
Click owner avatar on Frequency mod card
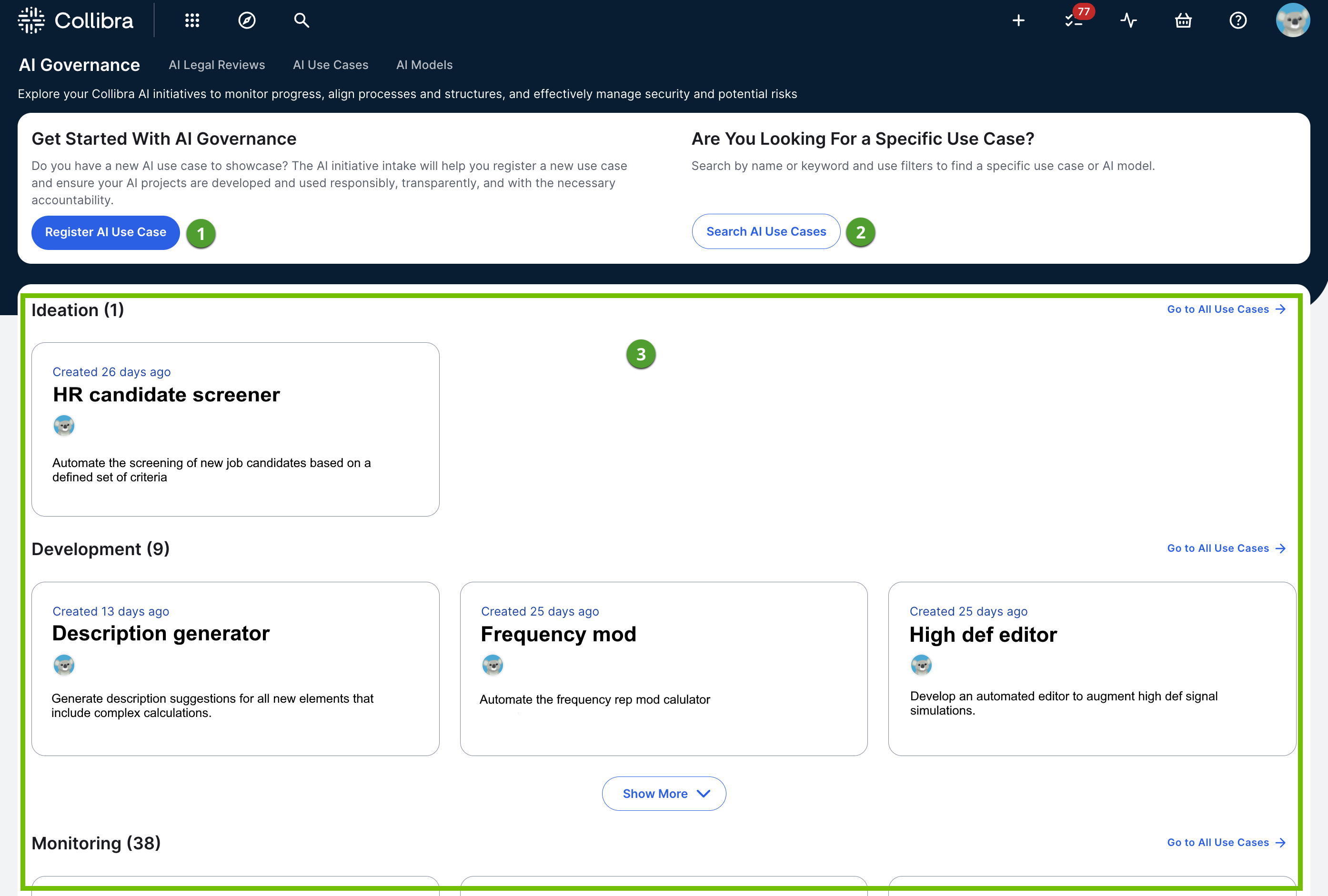tap(492, 665)
